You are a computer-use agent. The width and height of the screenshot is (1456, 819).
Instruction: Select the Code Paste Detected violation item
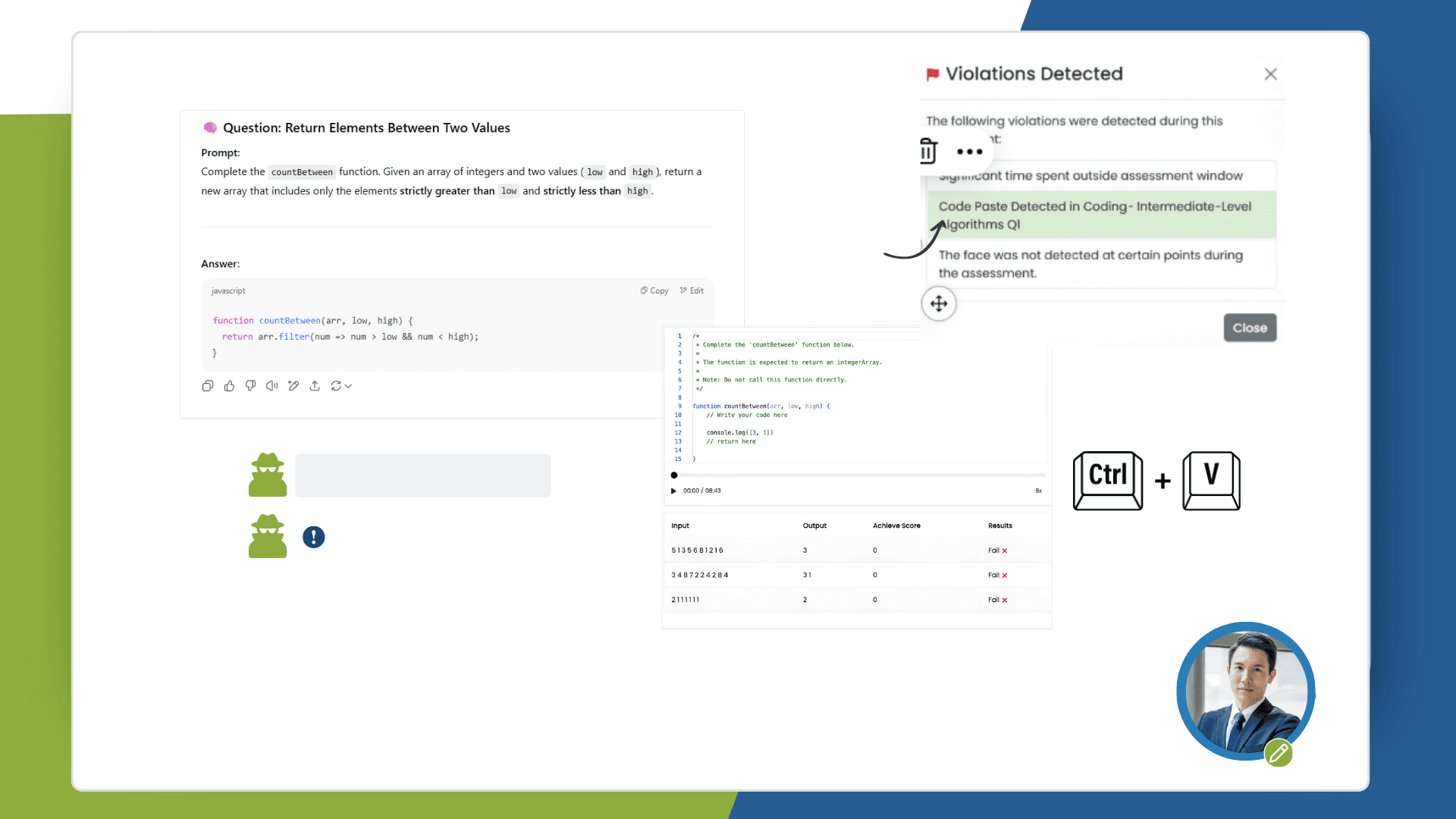tap(1101, 215)
